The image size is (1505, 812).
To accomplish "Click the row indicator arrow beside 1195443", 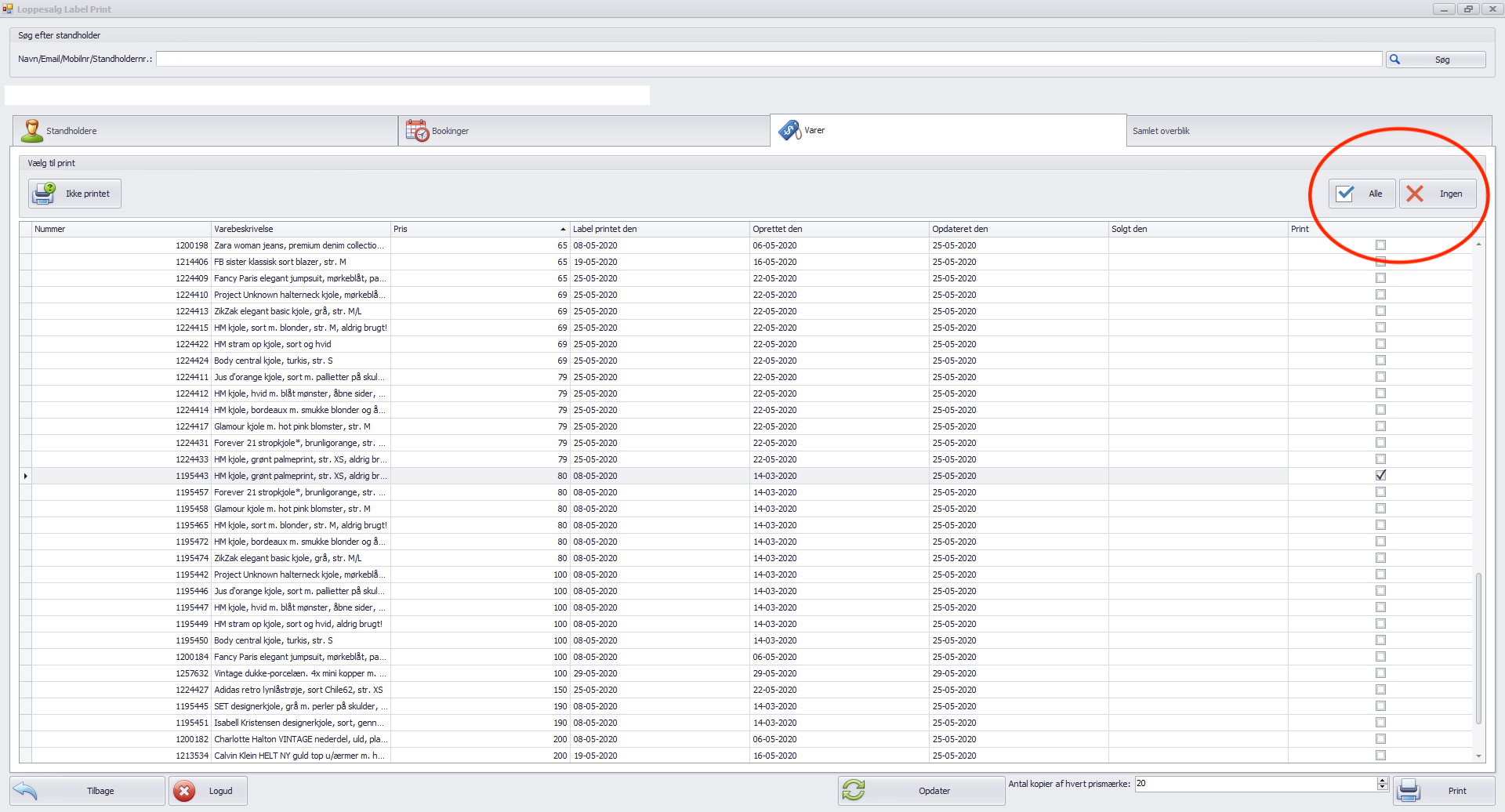I will (26, 476).
